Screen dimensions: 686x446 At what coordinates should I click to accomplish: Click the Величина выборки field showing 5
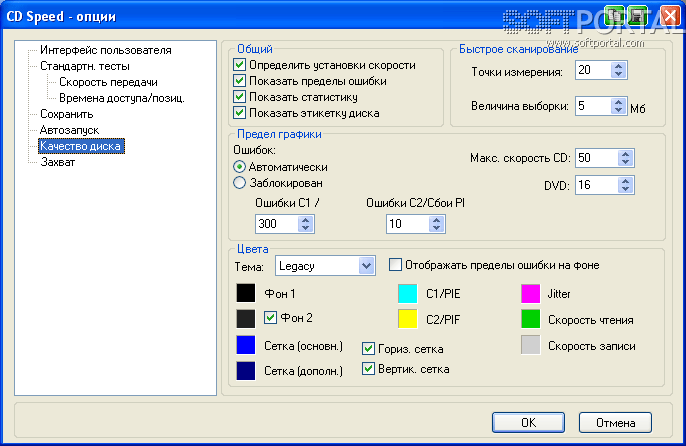point(594,106)
